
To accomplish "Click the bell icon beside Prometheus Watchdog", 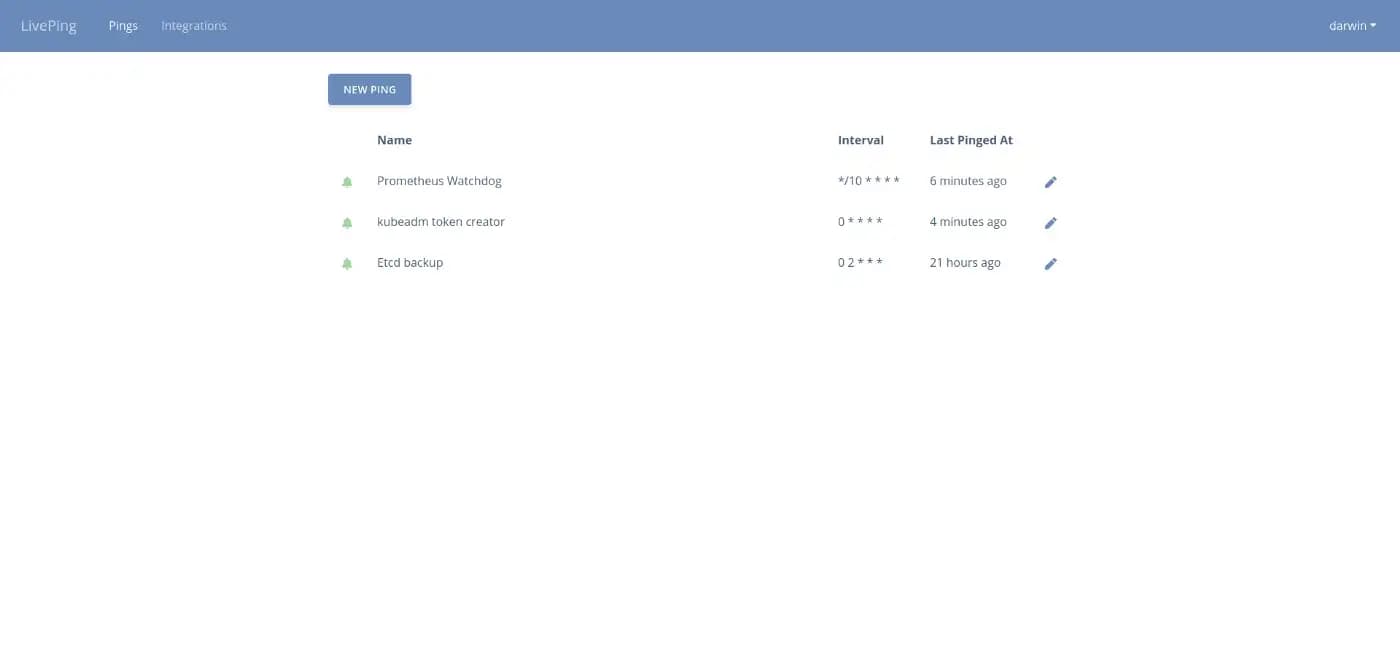I will (x=347, y=182).
